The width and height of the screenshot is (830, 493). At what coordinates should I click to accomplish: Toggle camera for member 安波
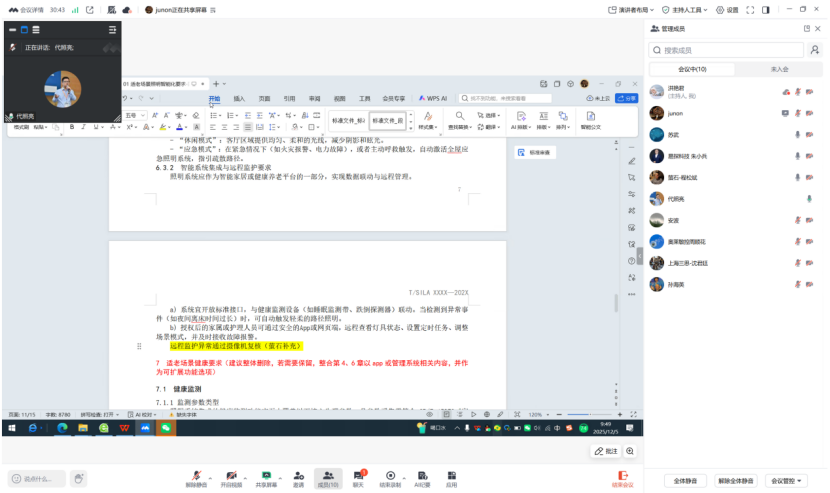809,220
